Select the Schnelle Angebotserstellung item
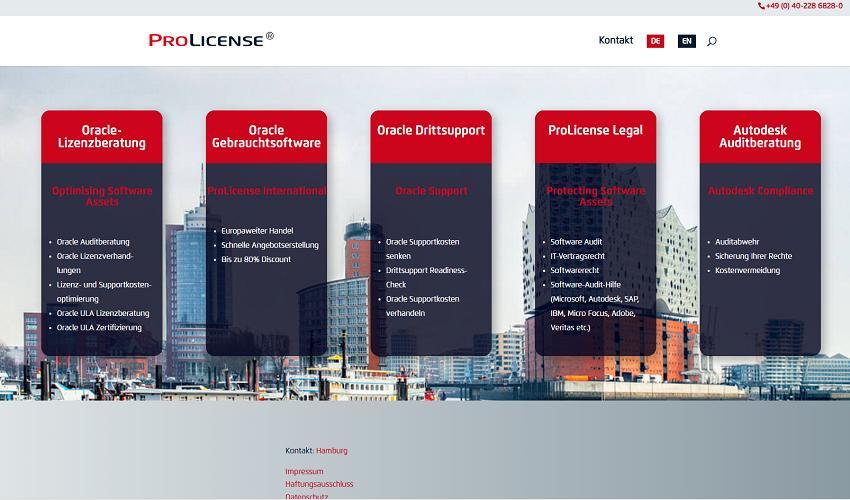The image size is (850, 500). [x=270, y=245]
